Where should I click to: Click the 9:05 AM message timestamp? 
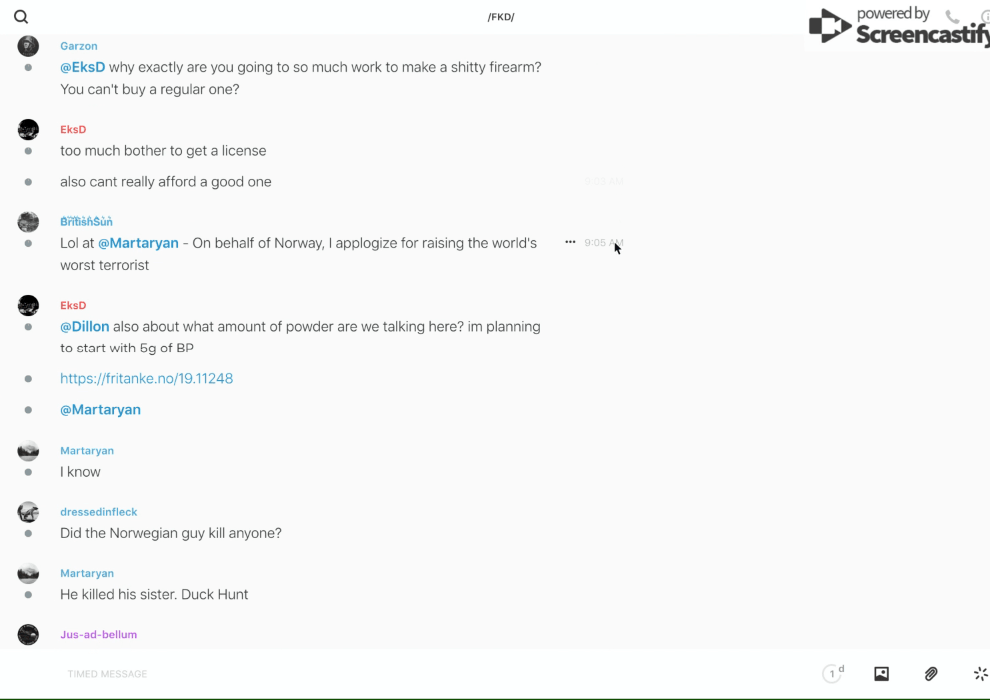pyautogui.click(x=603, y=243)
